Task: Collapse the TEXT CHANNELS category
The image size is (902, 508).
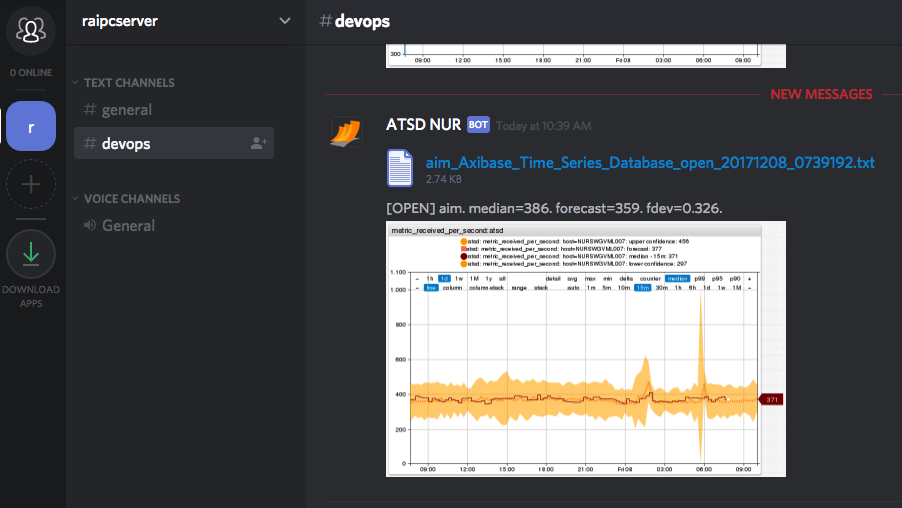Action: (x=128, y=83)
